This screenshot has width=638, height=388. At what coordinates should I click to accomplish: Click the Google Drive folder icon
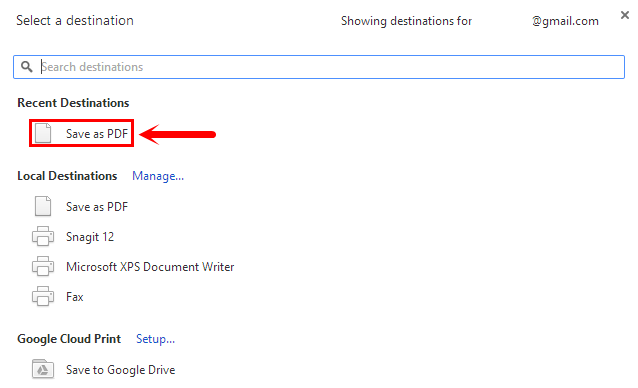coord(43,369)
